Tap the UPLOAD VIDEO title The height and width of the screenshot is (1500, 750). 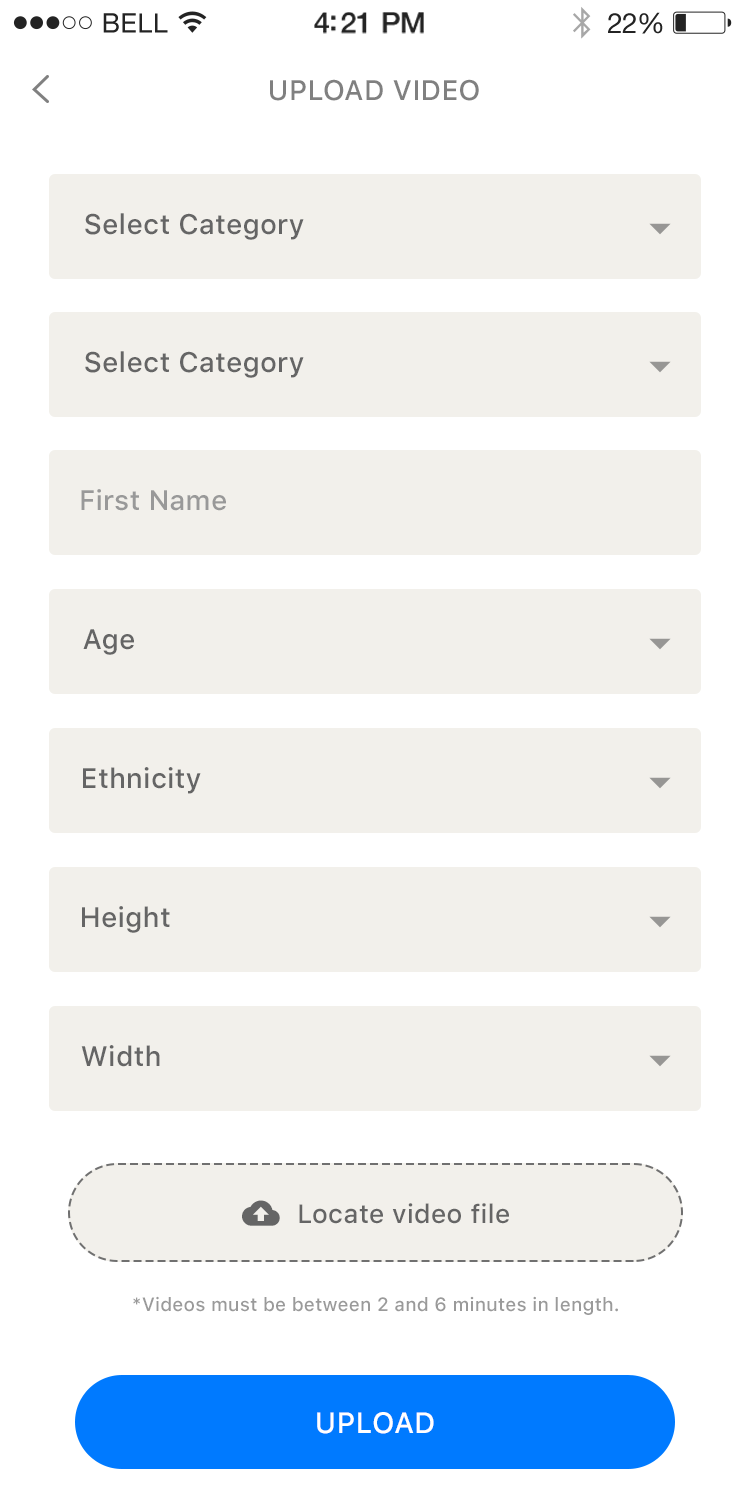click(374, 90)
